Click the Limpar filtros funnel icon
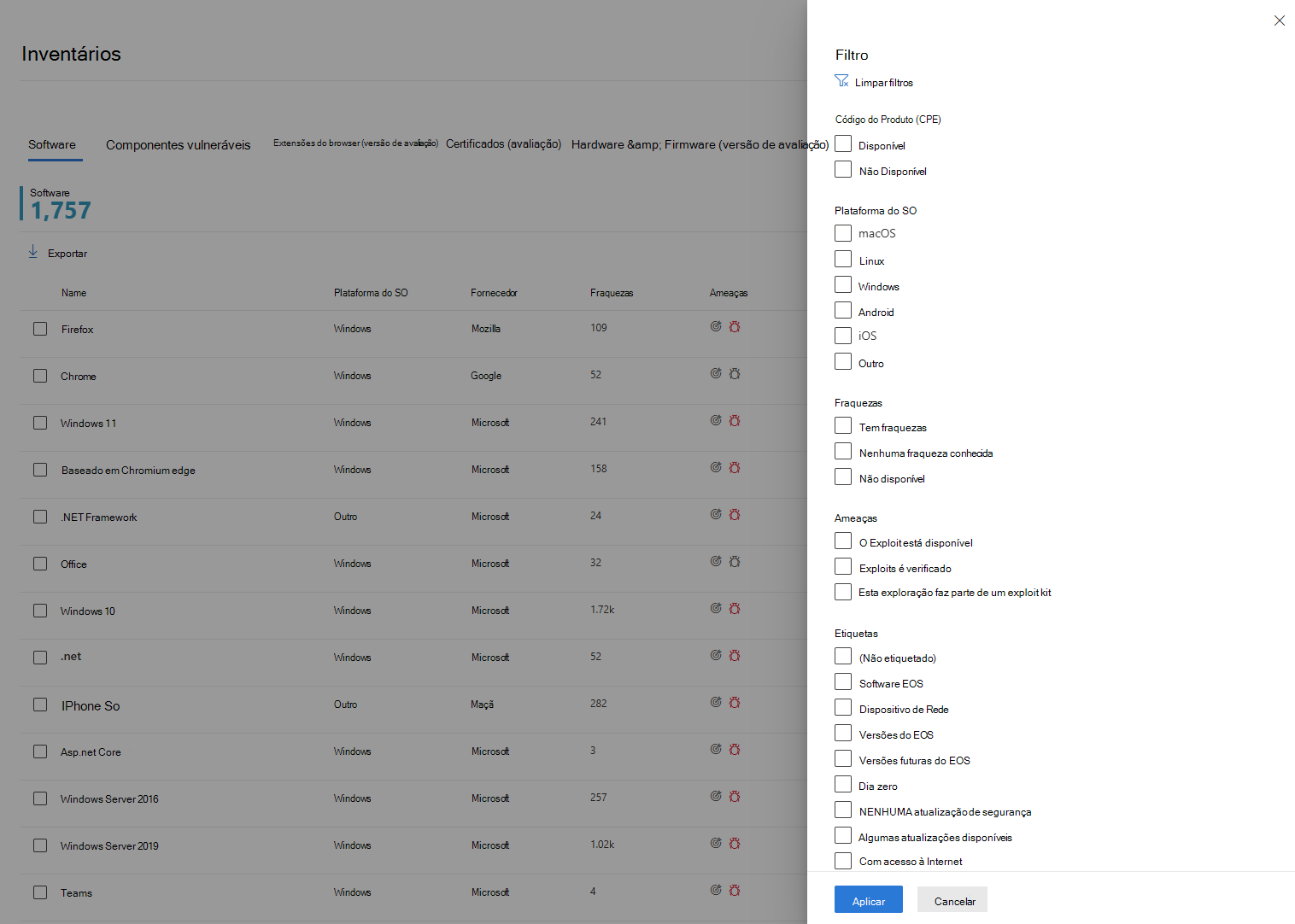Viewport: 1295px width, 924px height. tap(841, 81)
